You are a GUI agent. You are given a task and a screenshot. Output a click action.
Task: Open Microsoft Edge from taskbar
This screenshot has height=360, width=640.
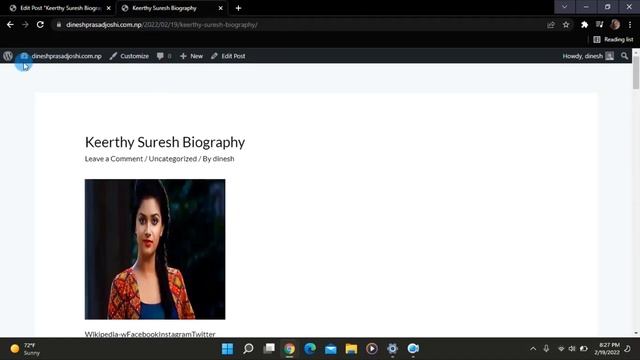(x=310, y=349)
